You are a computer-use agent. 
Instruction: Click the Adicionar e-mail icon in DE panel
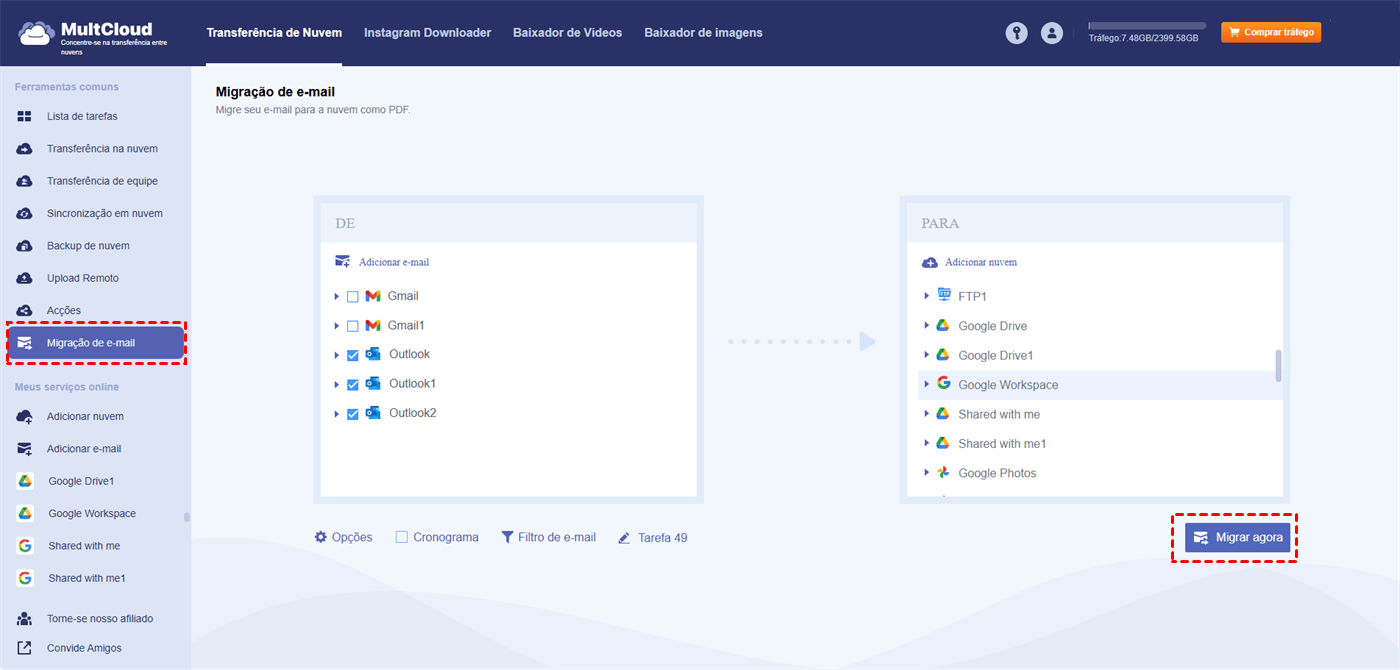coord(343,262)
